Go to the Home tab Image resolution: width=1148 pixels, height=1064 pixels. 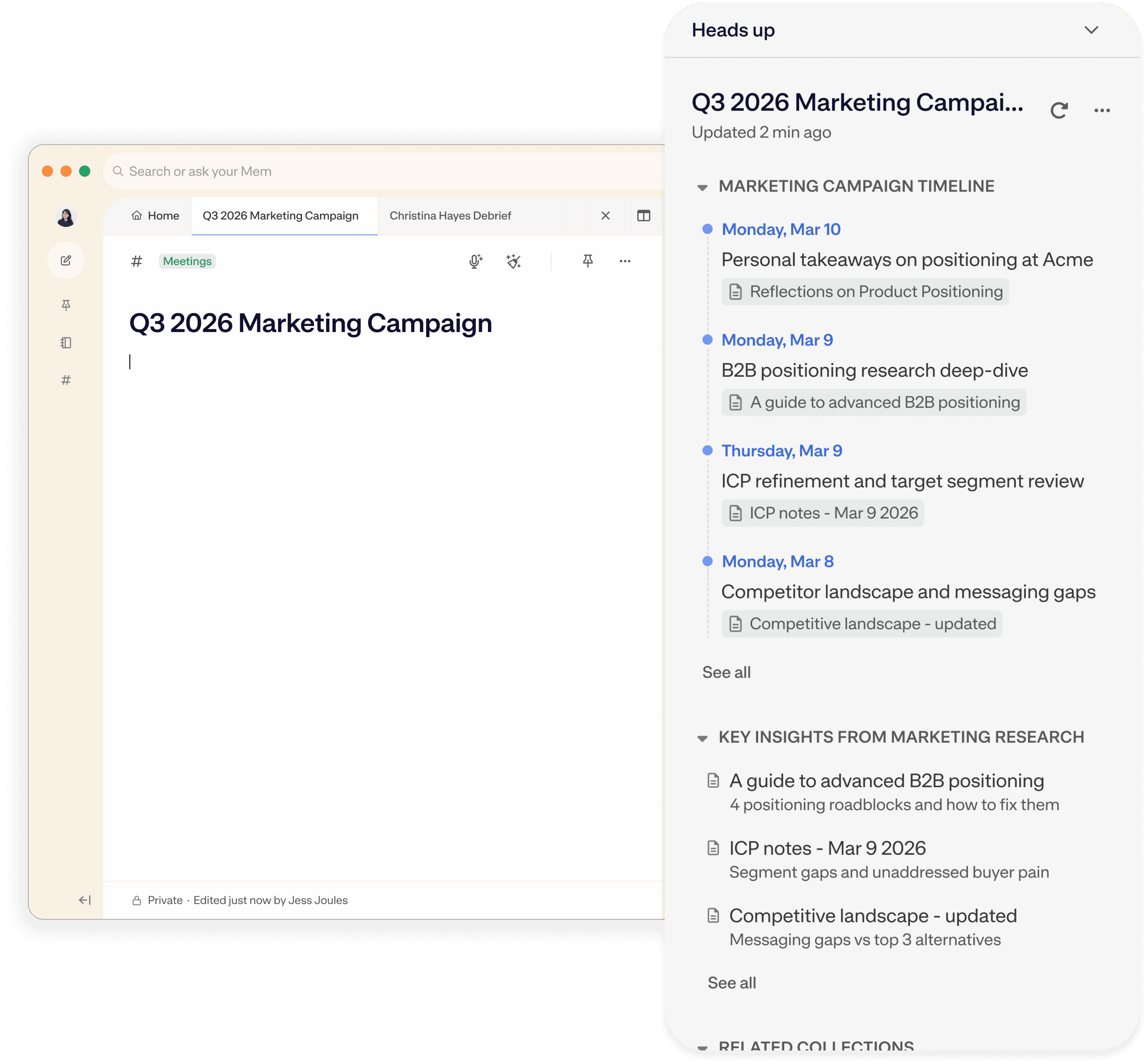(155, 216)
